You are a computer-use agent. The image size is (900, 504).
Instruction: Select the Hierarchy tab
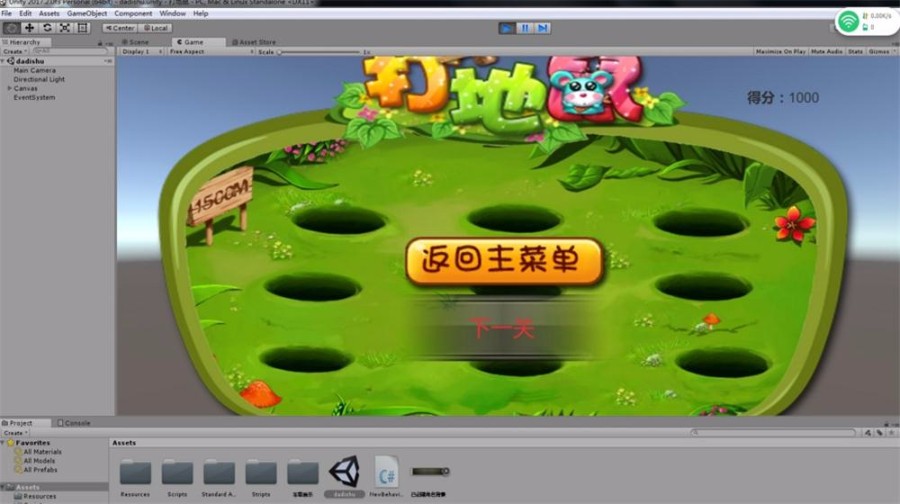click(25, 42)
